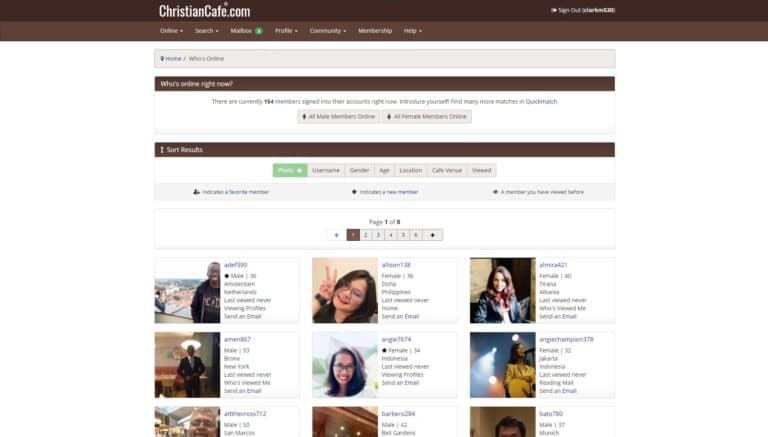Click the almira421 username link

click(553, 265)
